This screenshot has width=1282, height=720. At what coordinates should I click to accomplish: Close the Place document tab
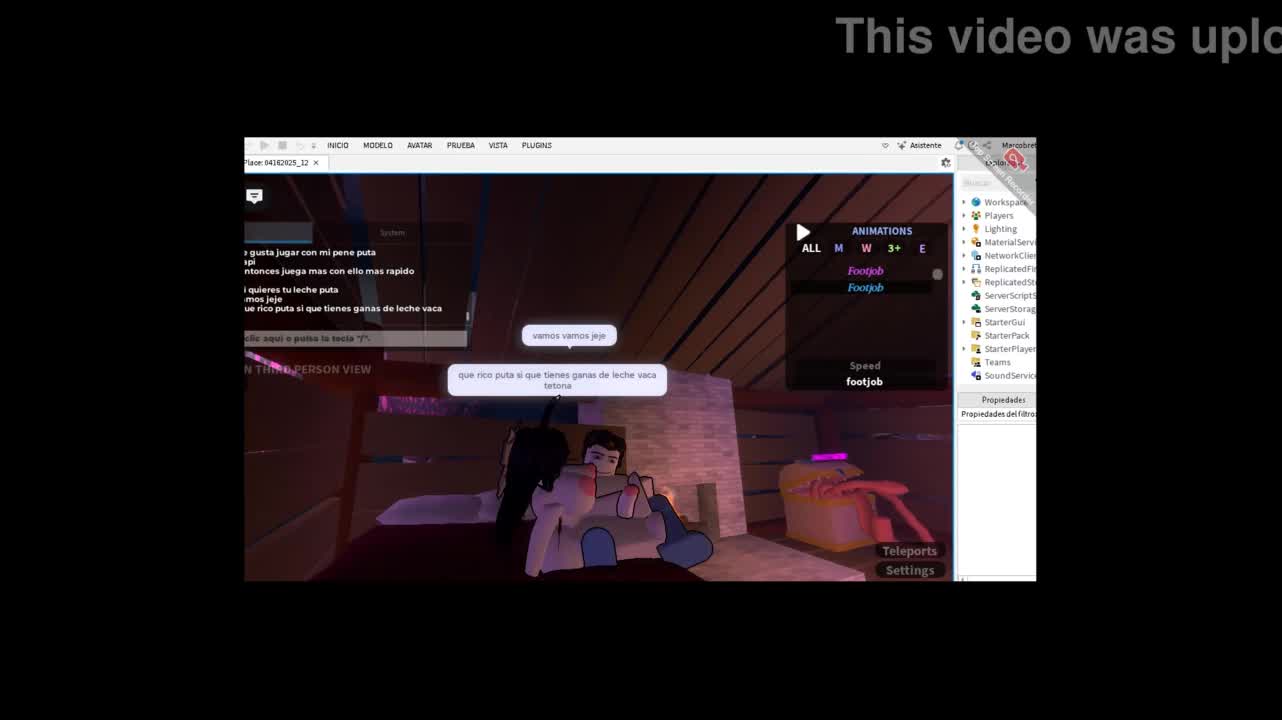coord(316,162)
